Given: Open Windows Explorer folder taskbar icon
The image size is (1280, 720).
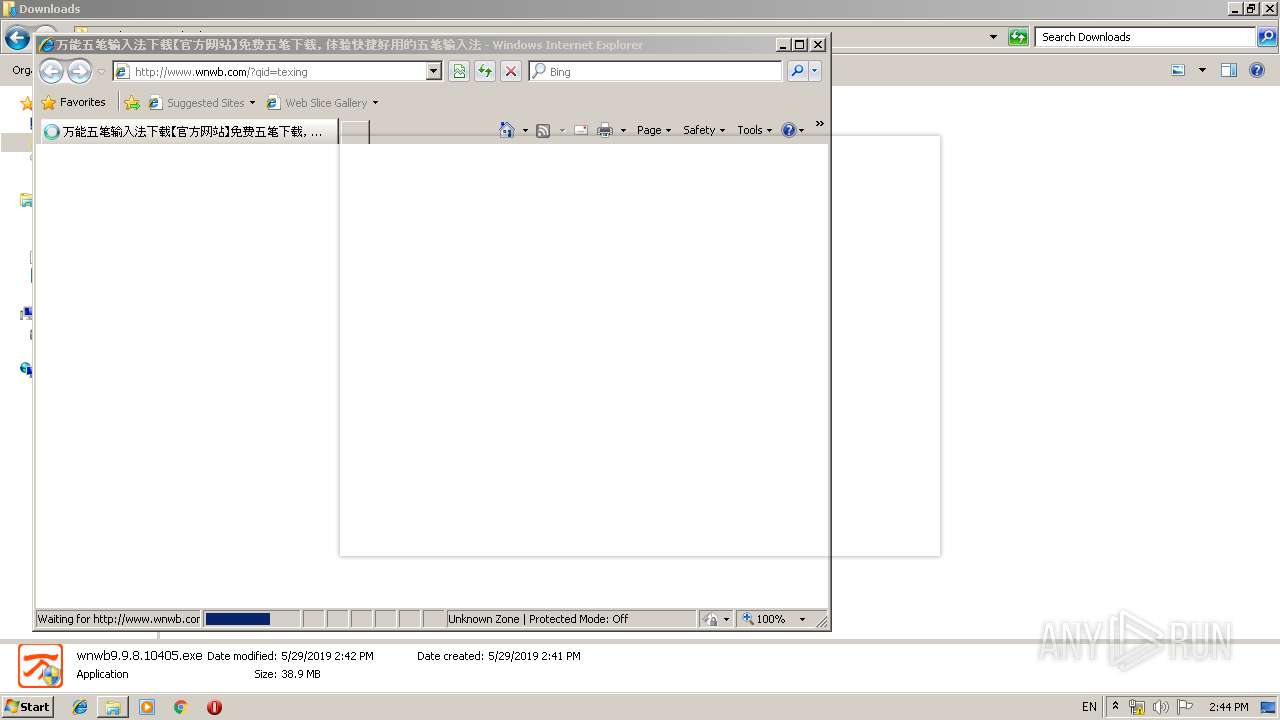Looking at the screenshot, I should (113, 707).
